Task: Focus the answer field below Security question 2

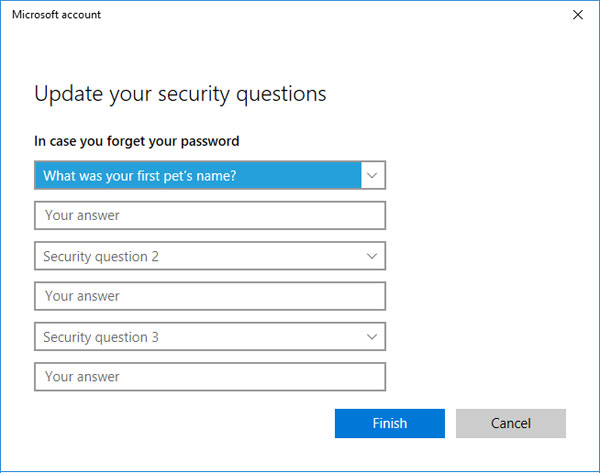Action: click(x=210, y=296)
